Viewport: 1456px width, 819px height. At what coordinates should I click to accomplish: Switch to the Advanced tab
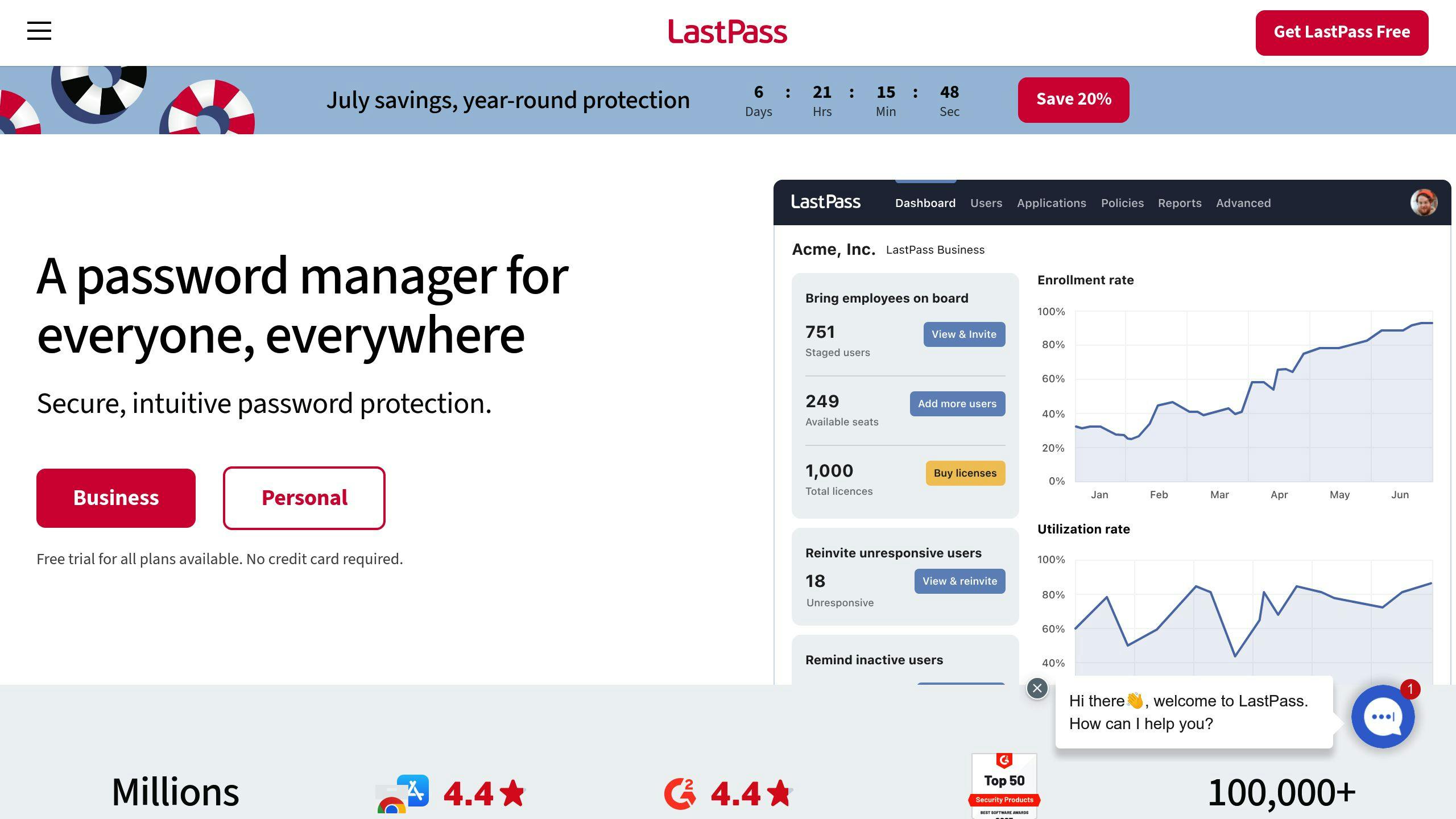click(1243, 203)
